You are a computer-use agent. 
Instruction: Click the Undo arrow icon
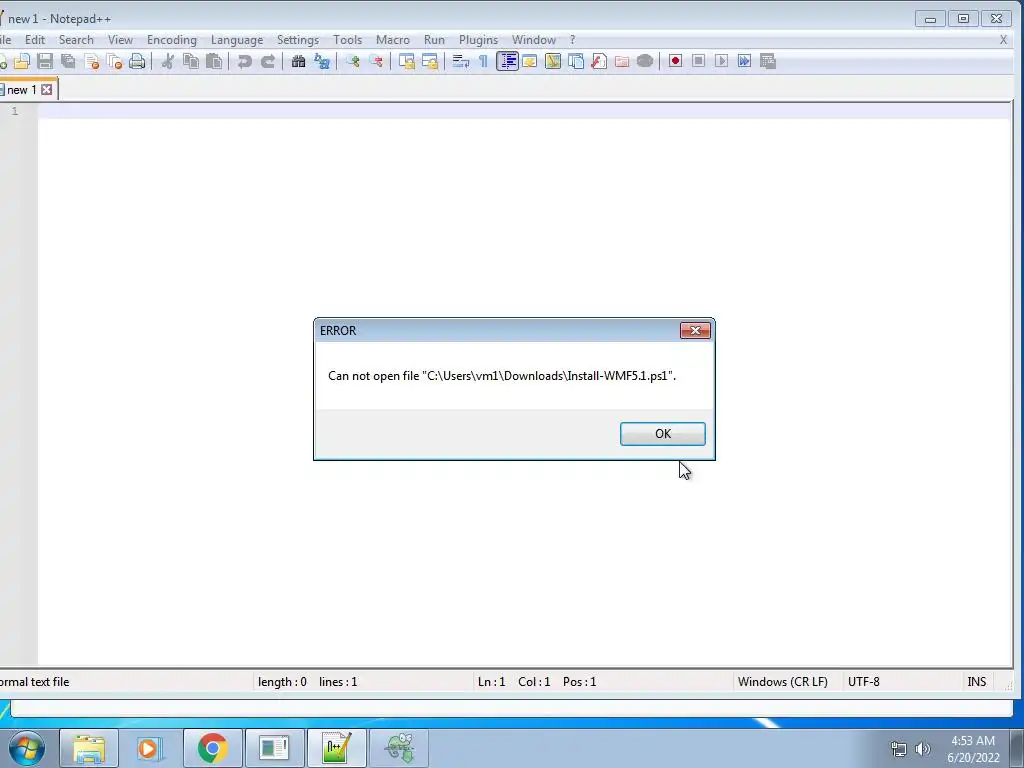245,61
